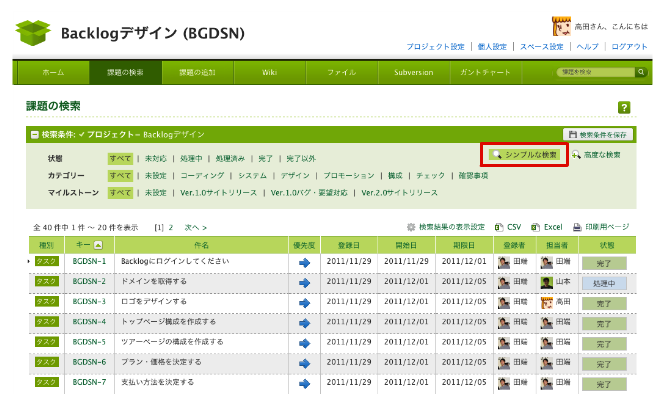This screenshot has height=402, width=661.
Task: Click priority arrow icon for BGDSN-6
Action: 304,364
